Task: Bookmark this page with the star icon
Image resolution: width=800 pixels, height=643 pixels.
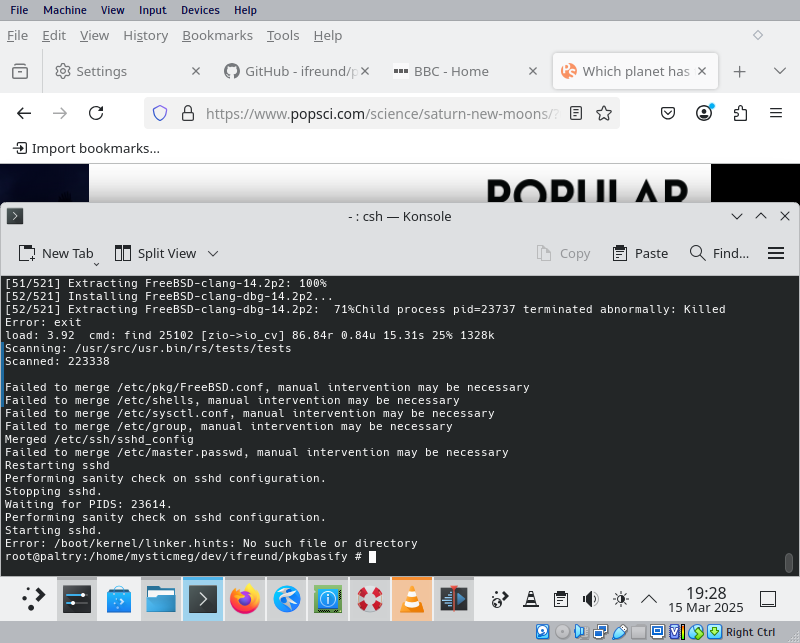Action: click(604, 114)
